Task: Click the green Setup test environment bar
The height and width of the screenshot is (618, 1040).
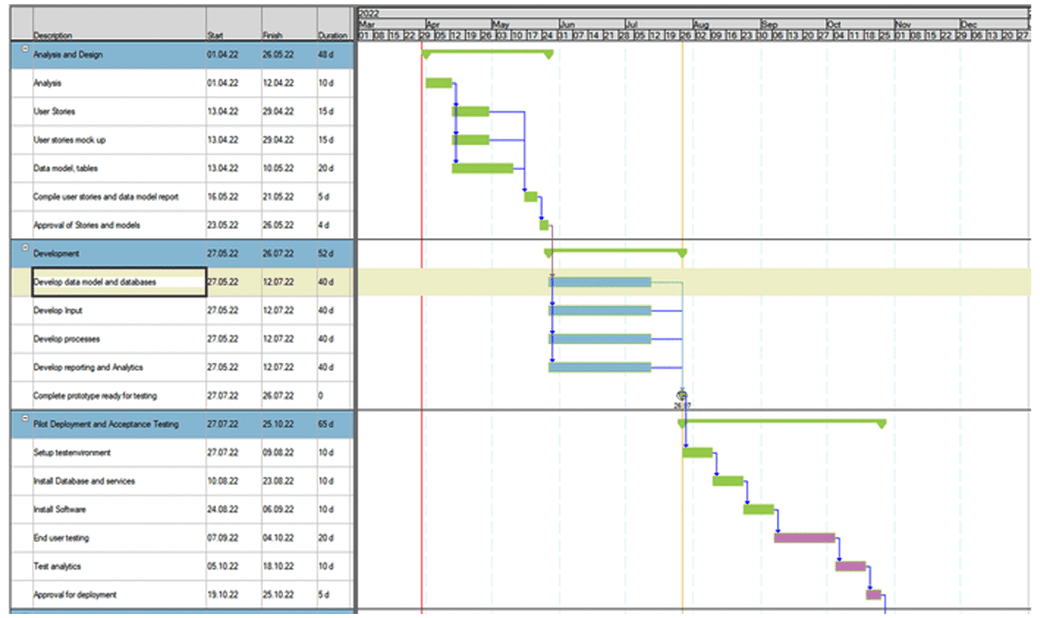Action: click(697, 452)
